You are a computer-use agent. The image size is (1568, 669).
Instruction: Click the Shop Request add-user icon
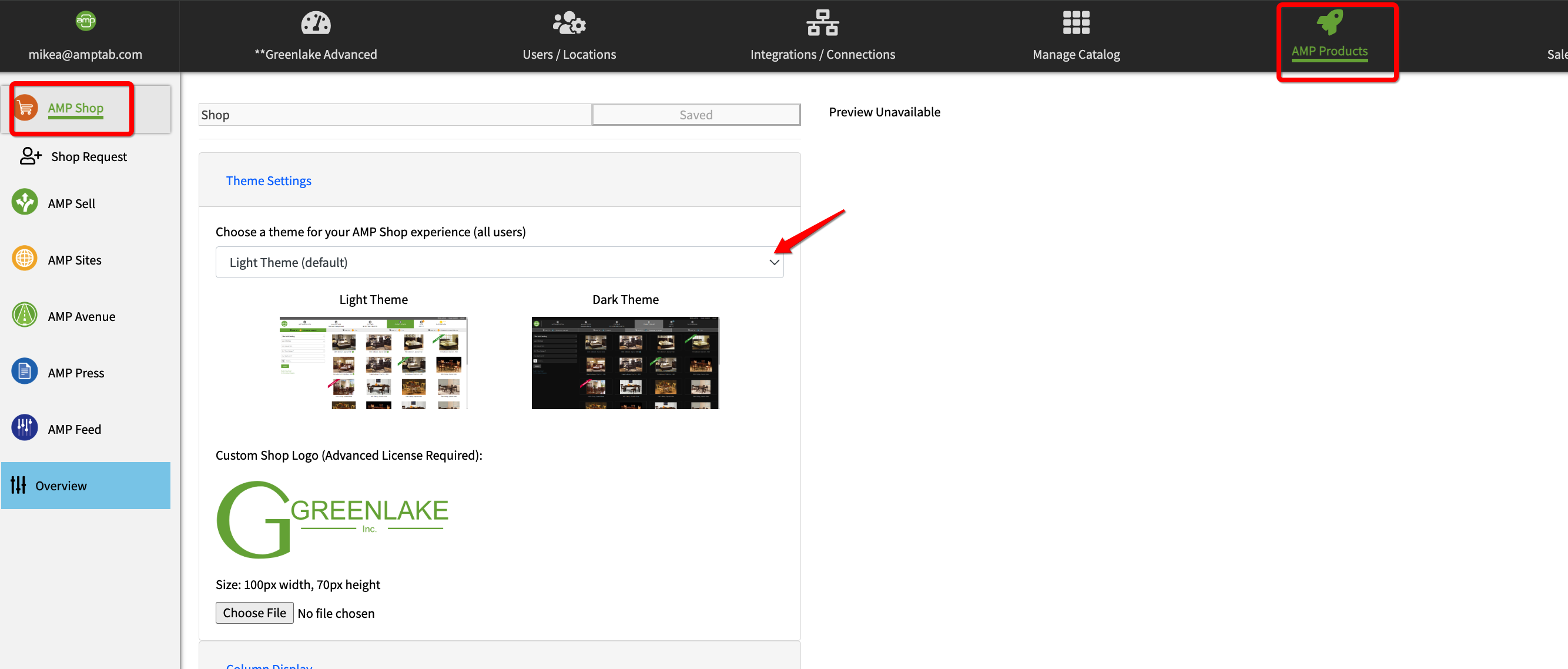coord(30,156)
